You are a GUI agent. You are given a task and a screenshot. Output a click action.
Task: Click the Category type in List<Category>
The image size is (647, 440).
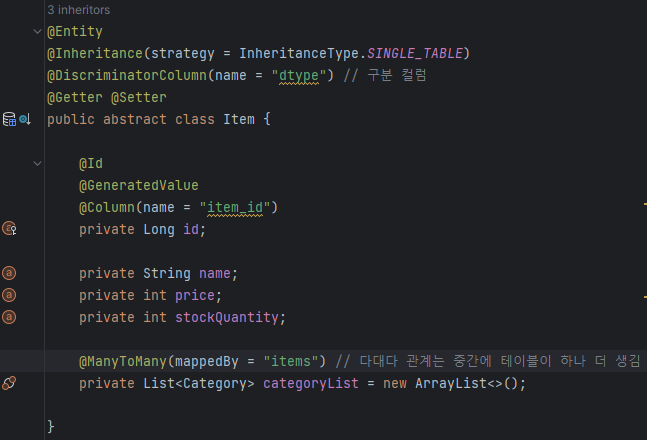coord(215,383)
